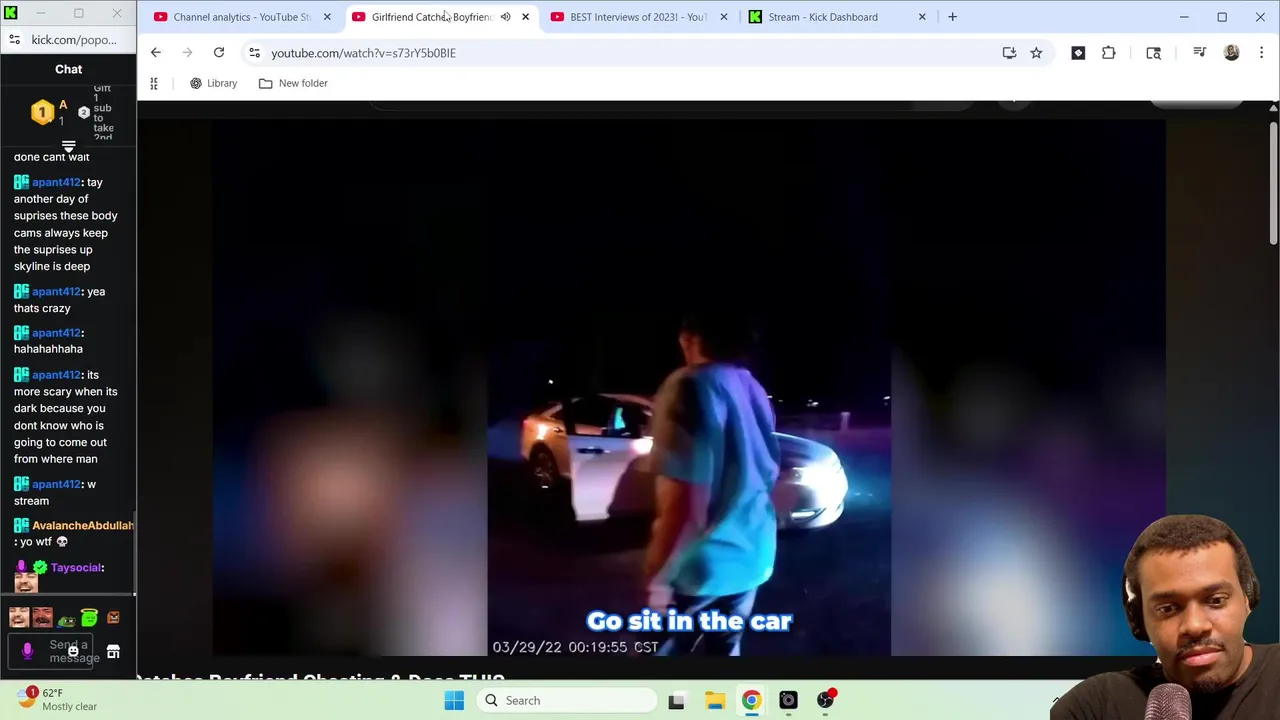Viewport: 1280px width, 720px height.
Task: Click the gold rank 1 badge in chat
Action: click(42, 112)
